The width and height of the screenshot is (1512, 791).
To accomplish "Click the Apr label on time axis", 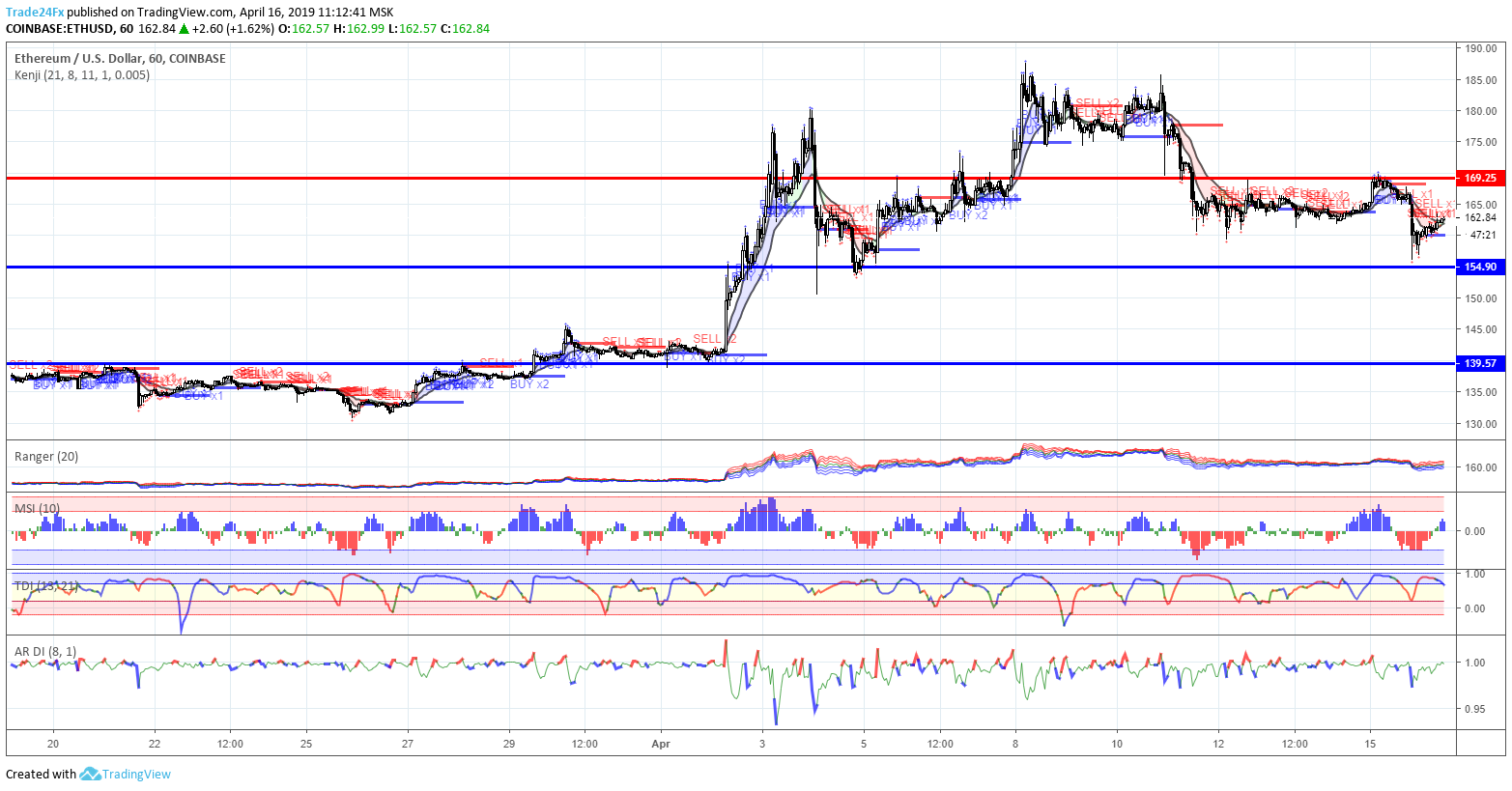I will pyautogui.click(x=661, y=744).
